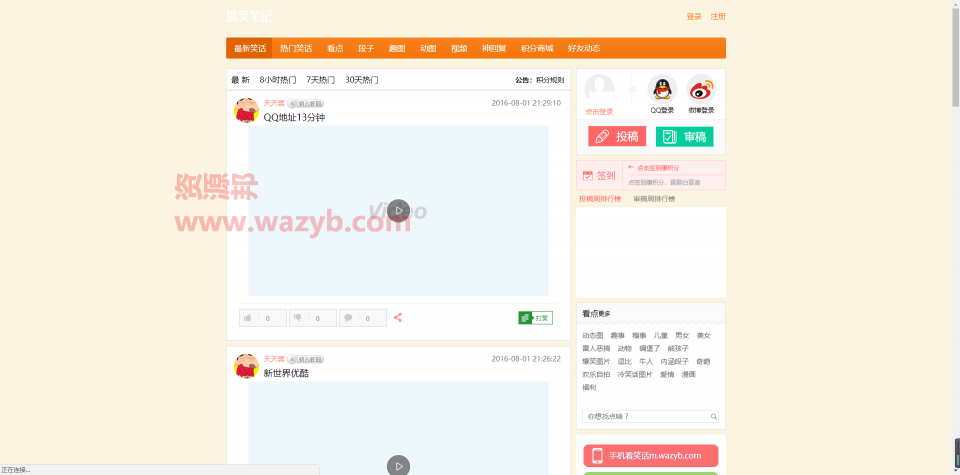Open post title 新世界优酷
The image size is (960, 475).
coord(287,373)
